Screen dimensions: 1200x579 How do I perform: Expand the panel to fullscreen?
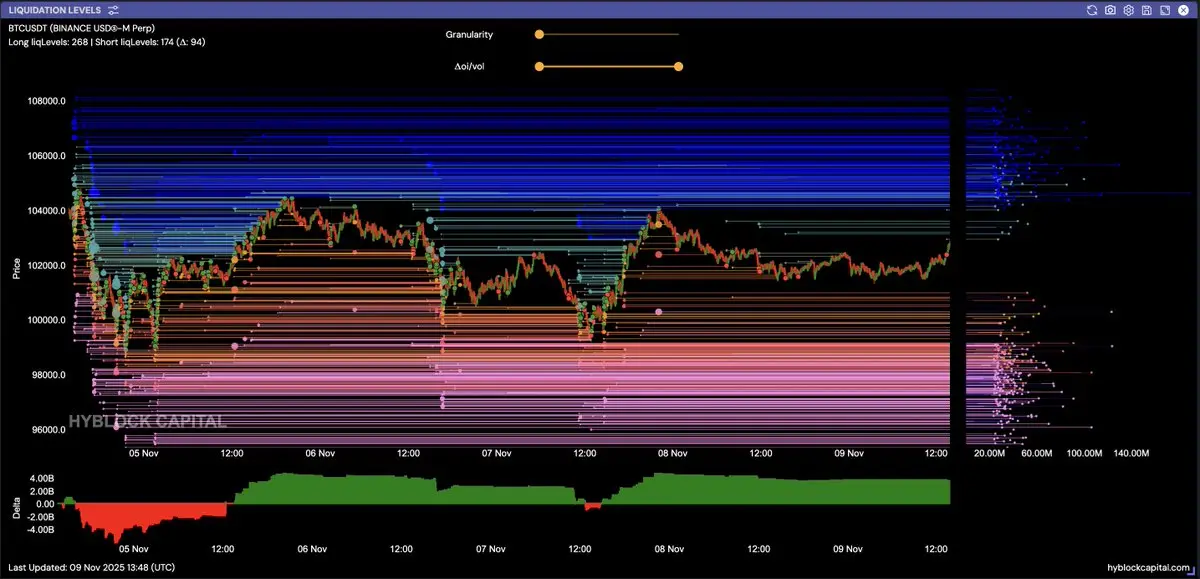click(1164, 10)
